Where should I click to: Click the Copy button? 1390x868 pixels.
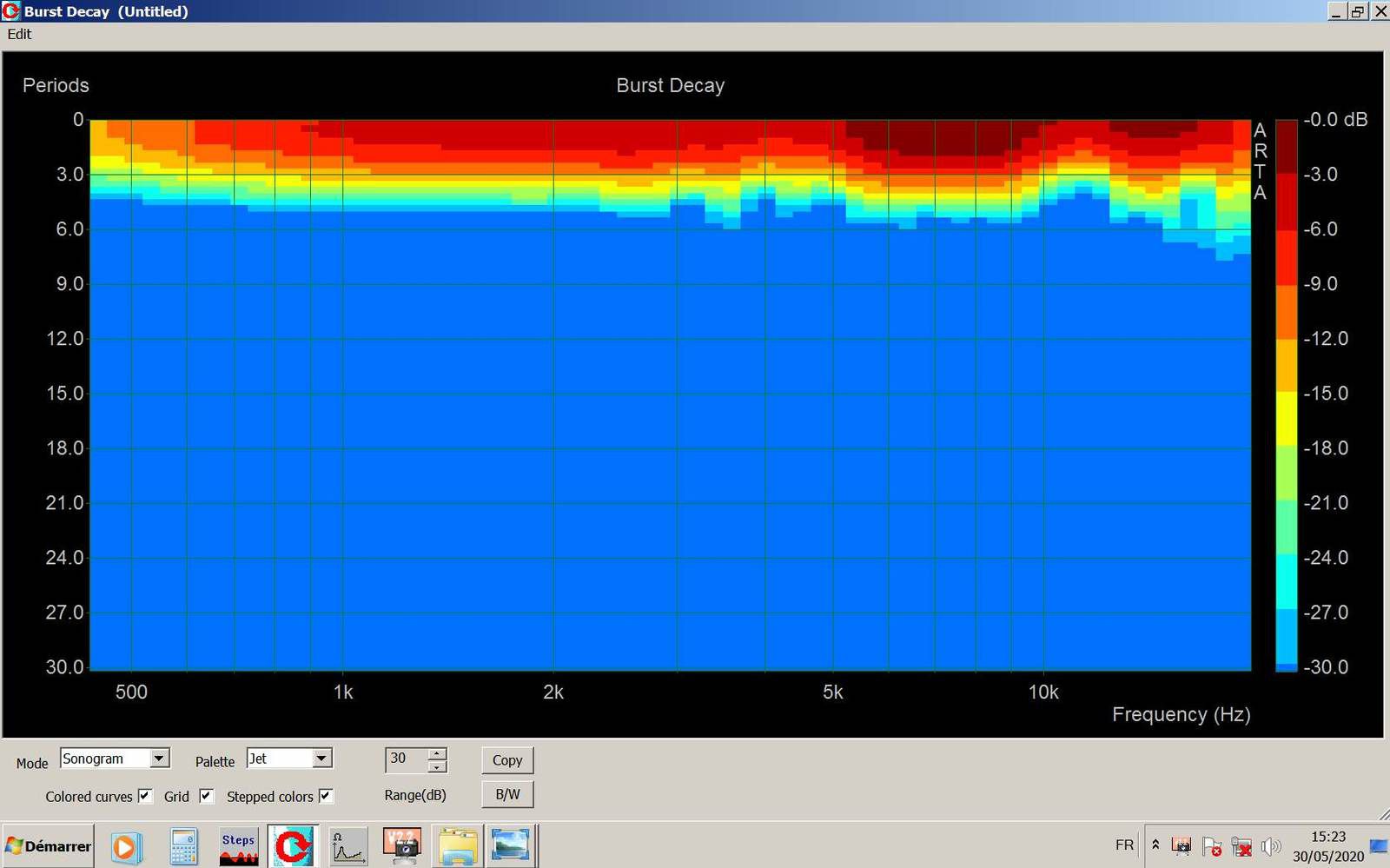pos(507,760)
